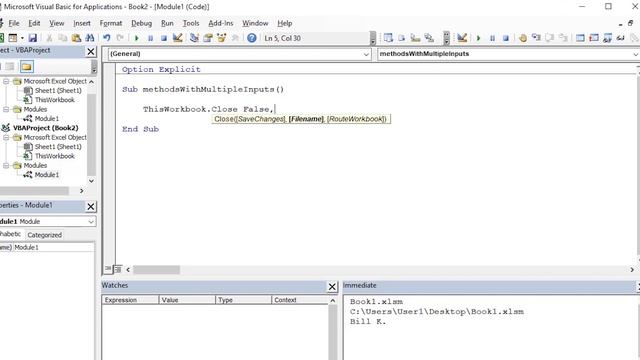Viewport: 640px width, 360px height.
Task: Open the Debug menu
Action: (x=141, y=23)
